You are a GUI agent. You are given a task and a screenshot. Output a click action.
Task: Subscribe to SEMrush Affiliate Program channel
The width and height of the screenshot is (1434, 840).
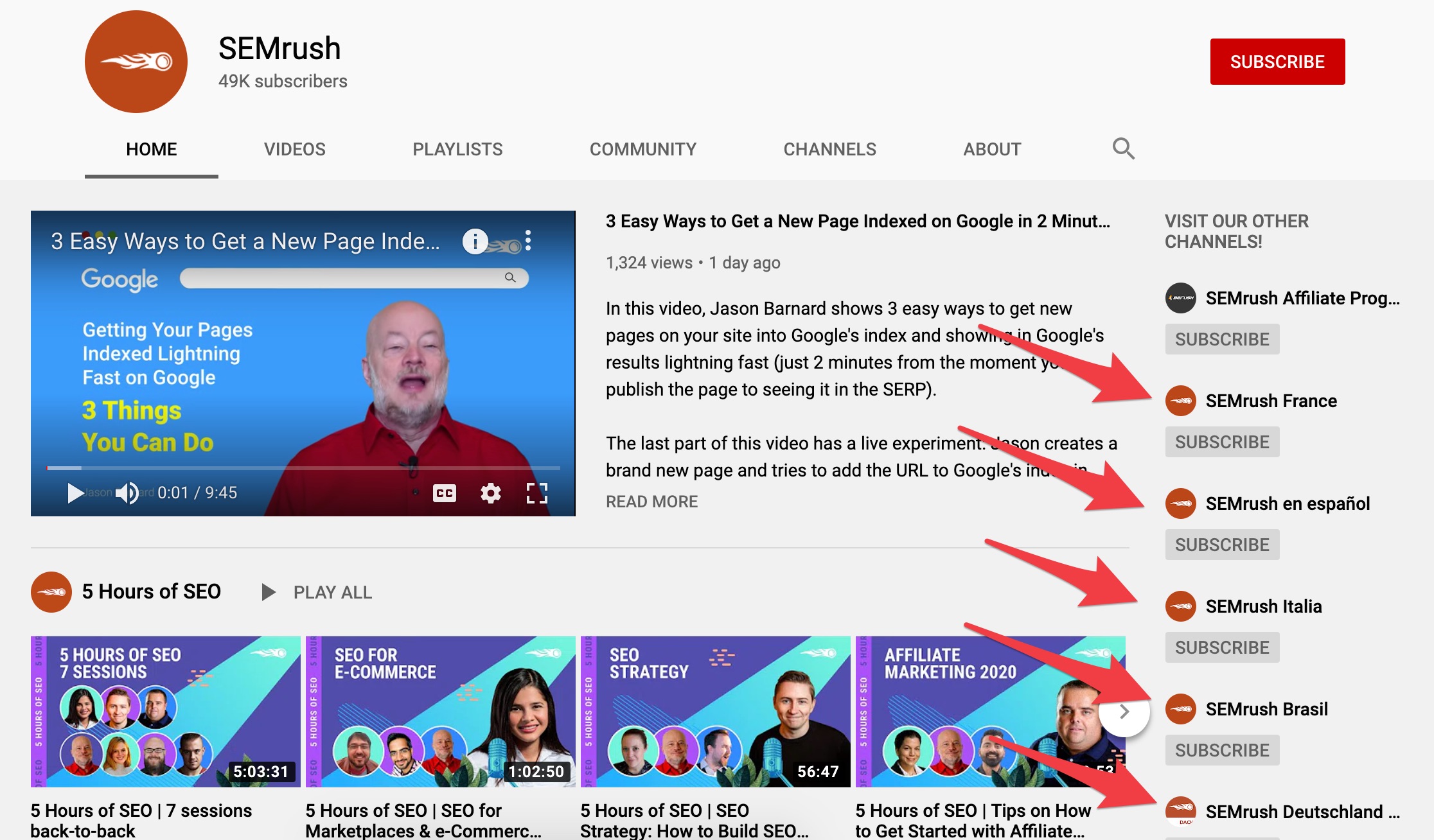1222,339
